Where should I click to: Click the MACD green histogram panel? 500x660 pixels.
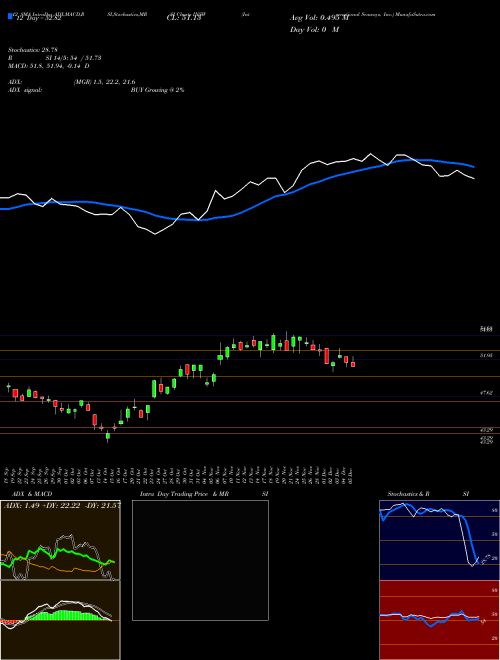coord(60,620)
